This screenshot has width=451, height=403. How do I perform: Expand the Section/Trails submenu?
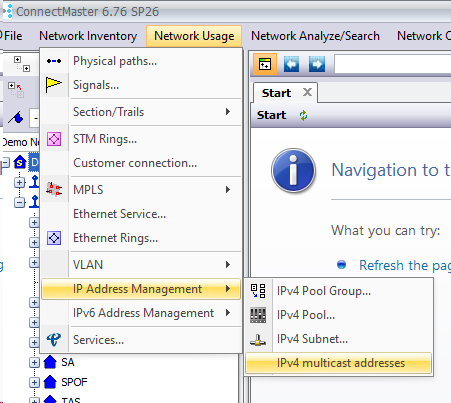[141, 112]
